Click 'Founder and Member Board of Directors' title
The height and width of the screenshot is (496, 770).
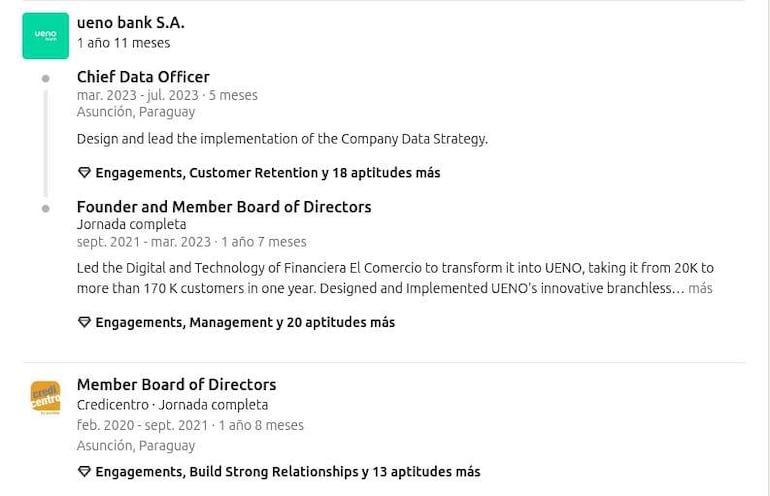pyautogui.click(x=224, y=207)
